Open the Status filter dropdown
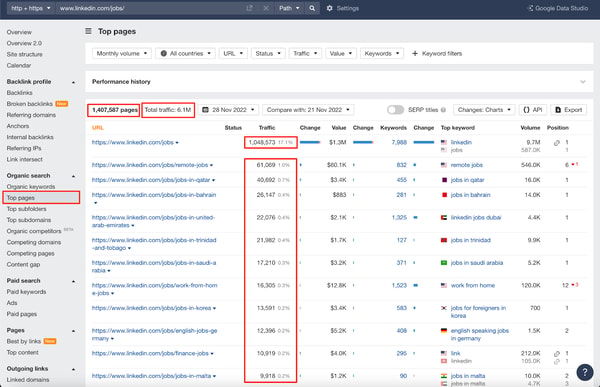Screen dimensions: 600x387 (x=268, y=54)
